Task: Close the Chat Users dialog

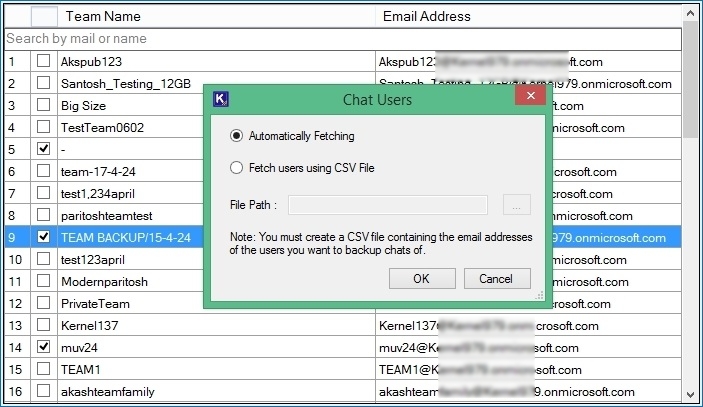Action: point(530,95)
